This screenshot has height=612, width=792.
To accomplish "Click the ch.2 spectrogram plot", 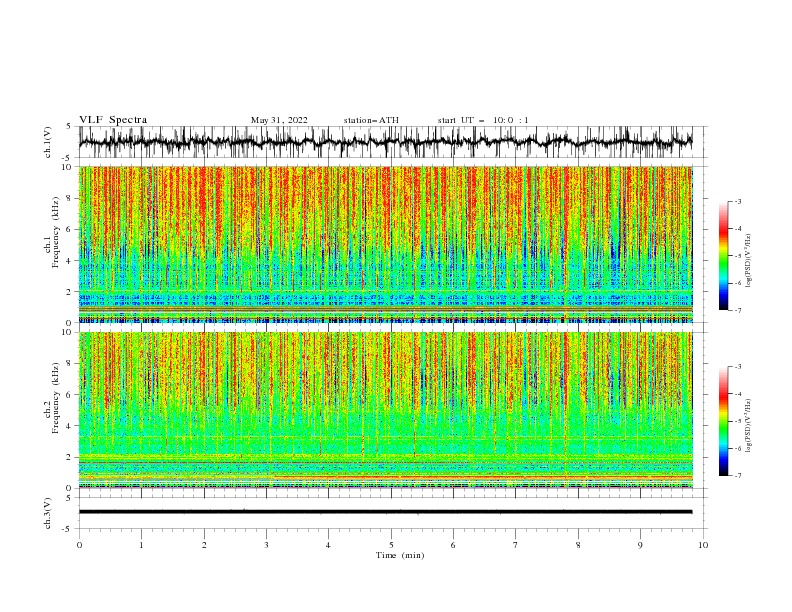I will (385, 410).
